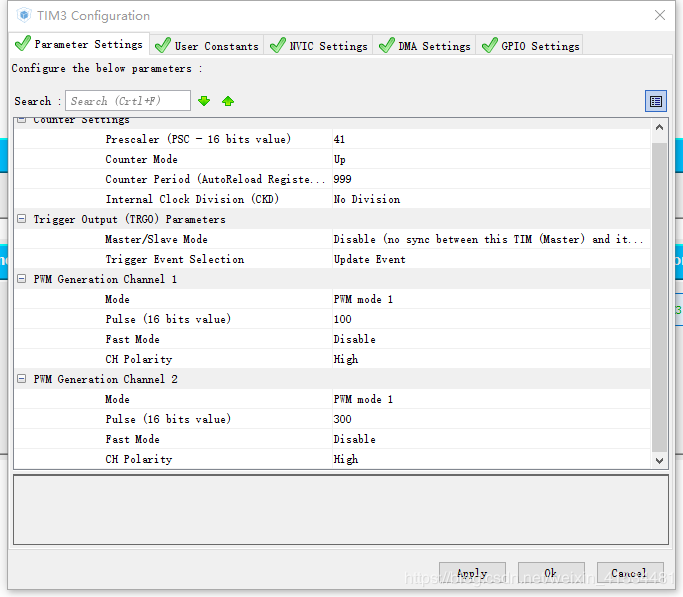The width and height of the screenshot is (683, 597).
Task: Open the Parameter Settings tab
Action: point(79,44)
